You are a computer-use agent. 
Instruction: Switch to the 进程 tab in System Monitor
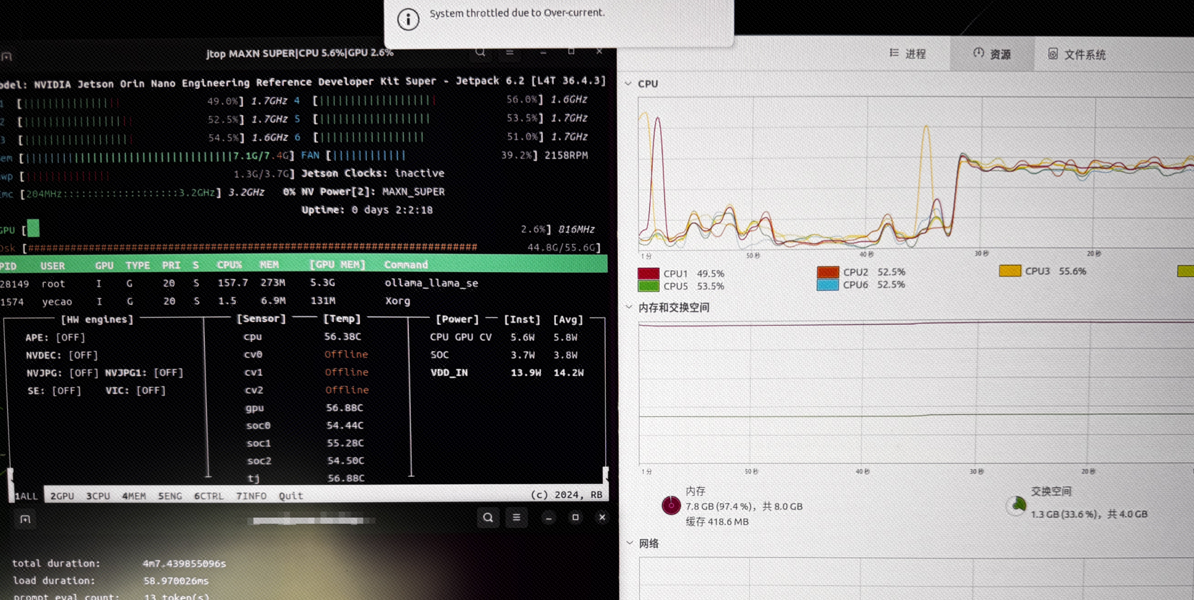pyautogui.click(x=908, y=54)
